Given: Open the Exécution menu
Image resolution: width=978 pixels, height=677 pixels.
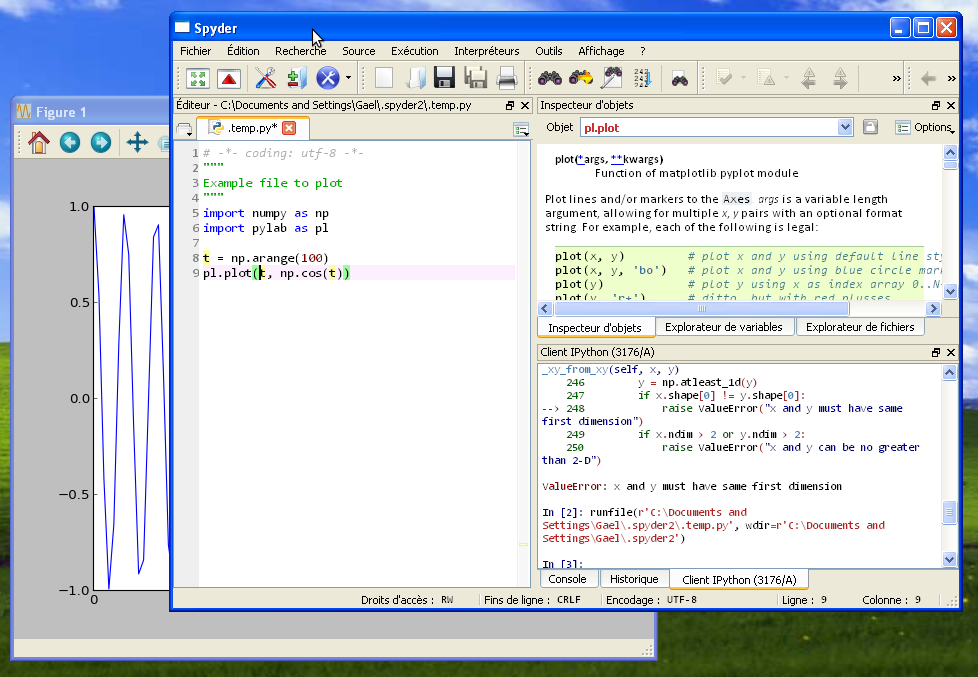Looking at the screenshot, I should point(414,51).
